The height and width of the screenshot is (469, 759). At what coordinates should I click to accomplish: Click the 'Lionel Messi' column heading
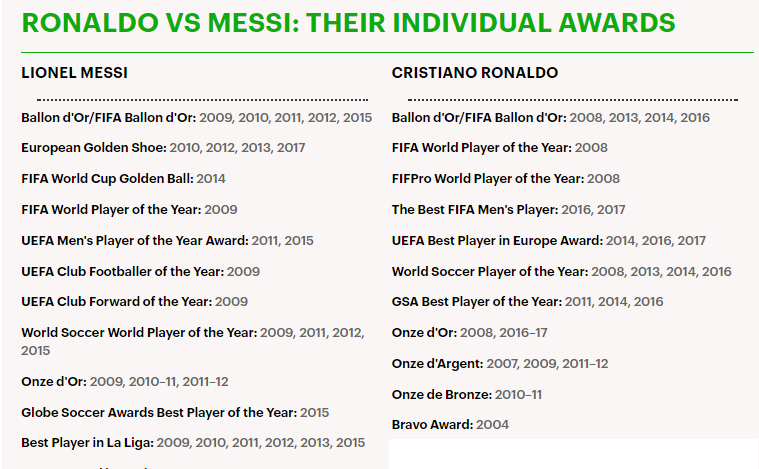pyautogui.click(x=74, y=73)
